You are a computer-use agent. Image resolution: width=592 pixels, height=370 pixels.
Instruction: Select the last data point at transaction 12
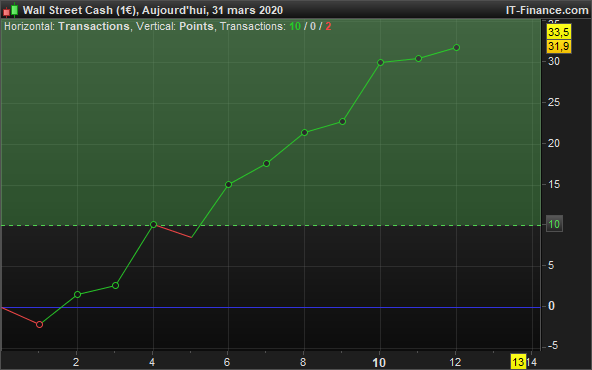[456, 48]
